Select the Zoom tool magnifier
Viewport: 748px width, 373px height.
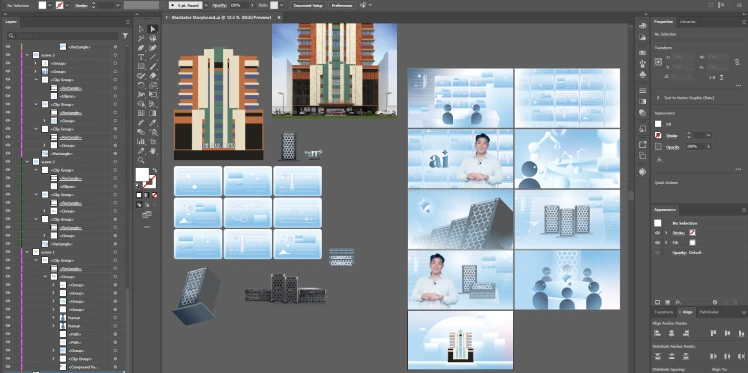pyautogui.click(x=141, y=160)
